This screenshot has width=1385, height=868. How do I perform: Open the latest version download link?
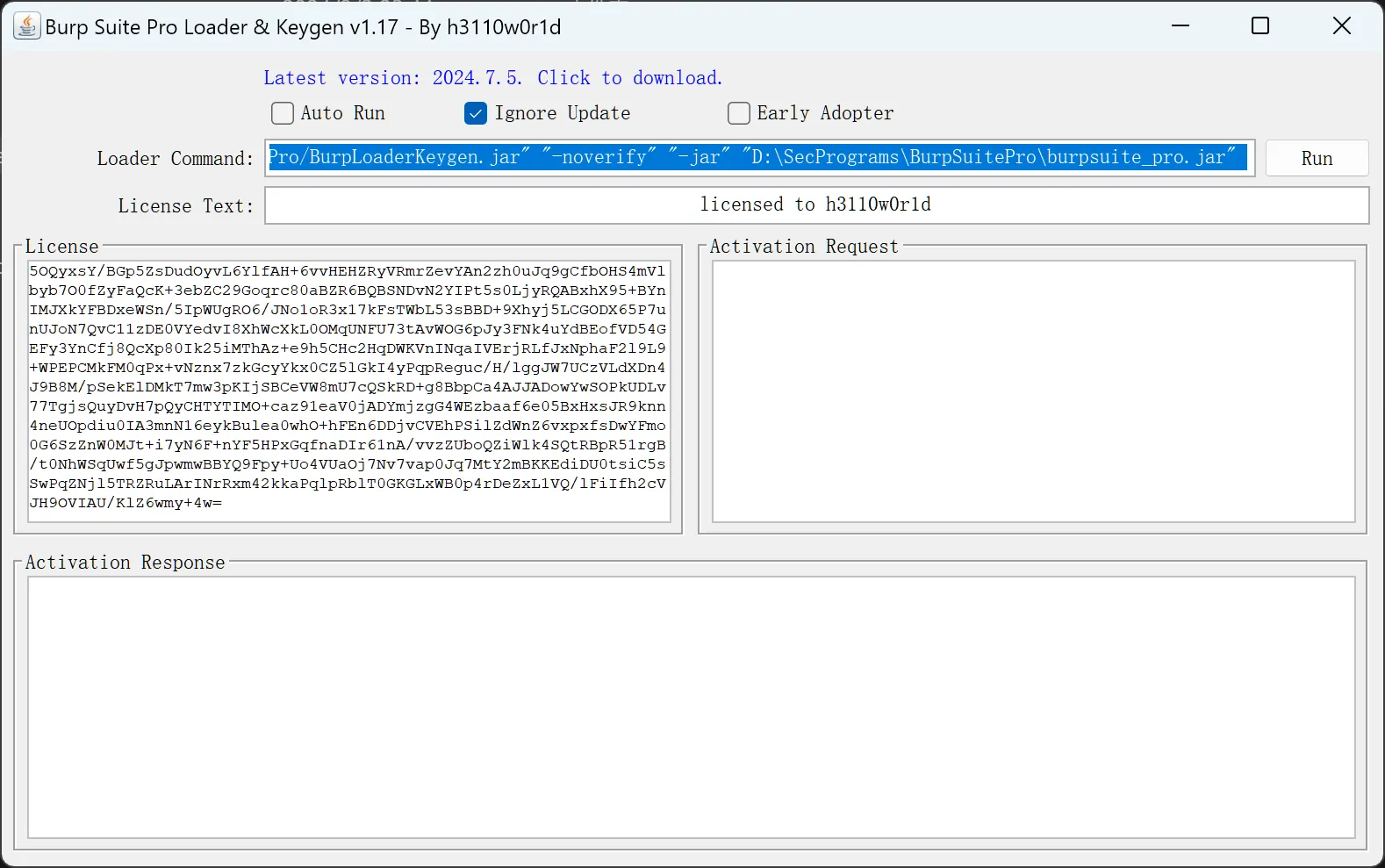pos(493,78)
